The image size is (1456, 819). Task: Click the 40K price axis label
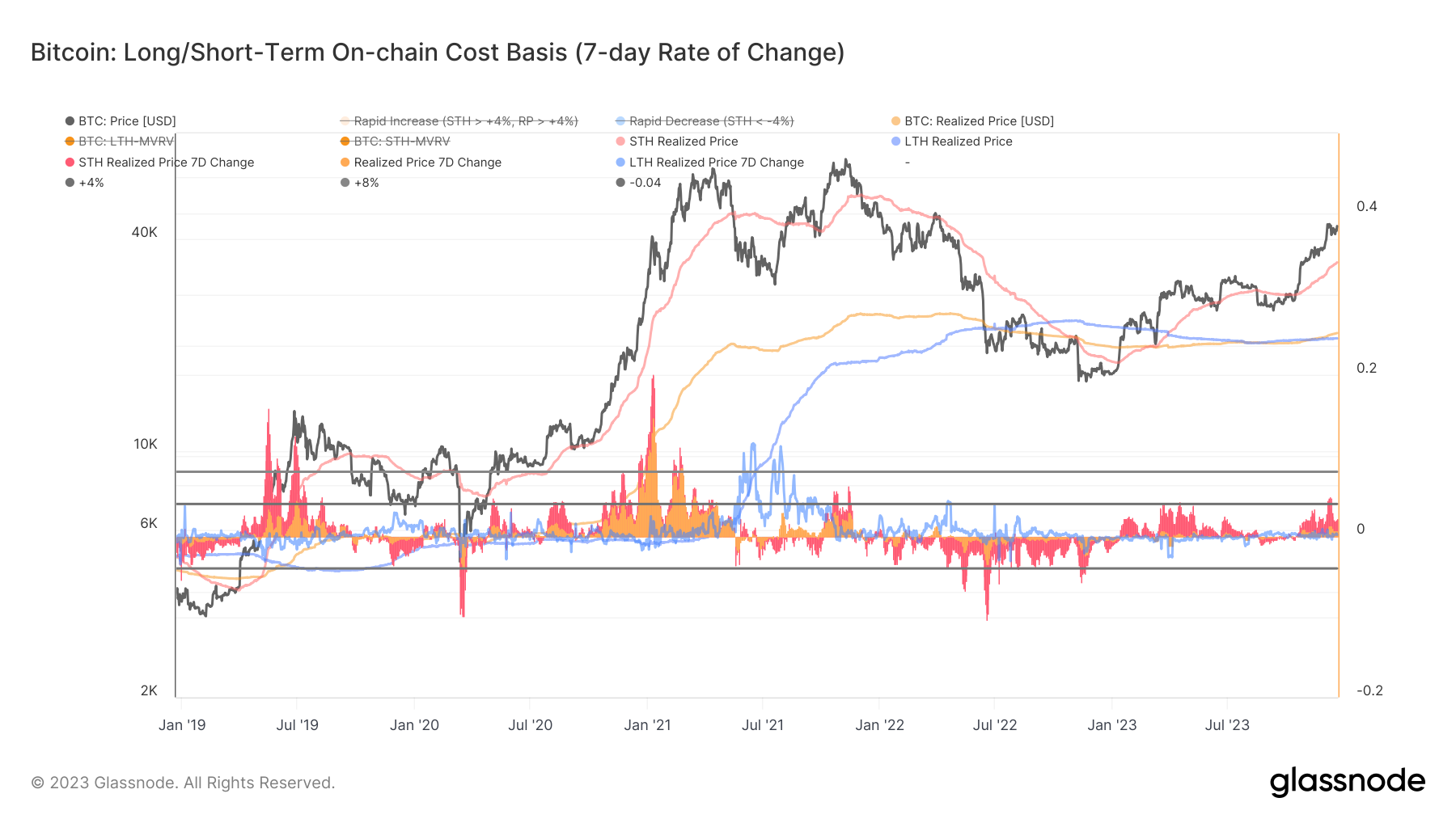point(145,233)
